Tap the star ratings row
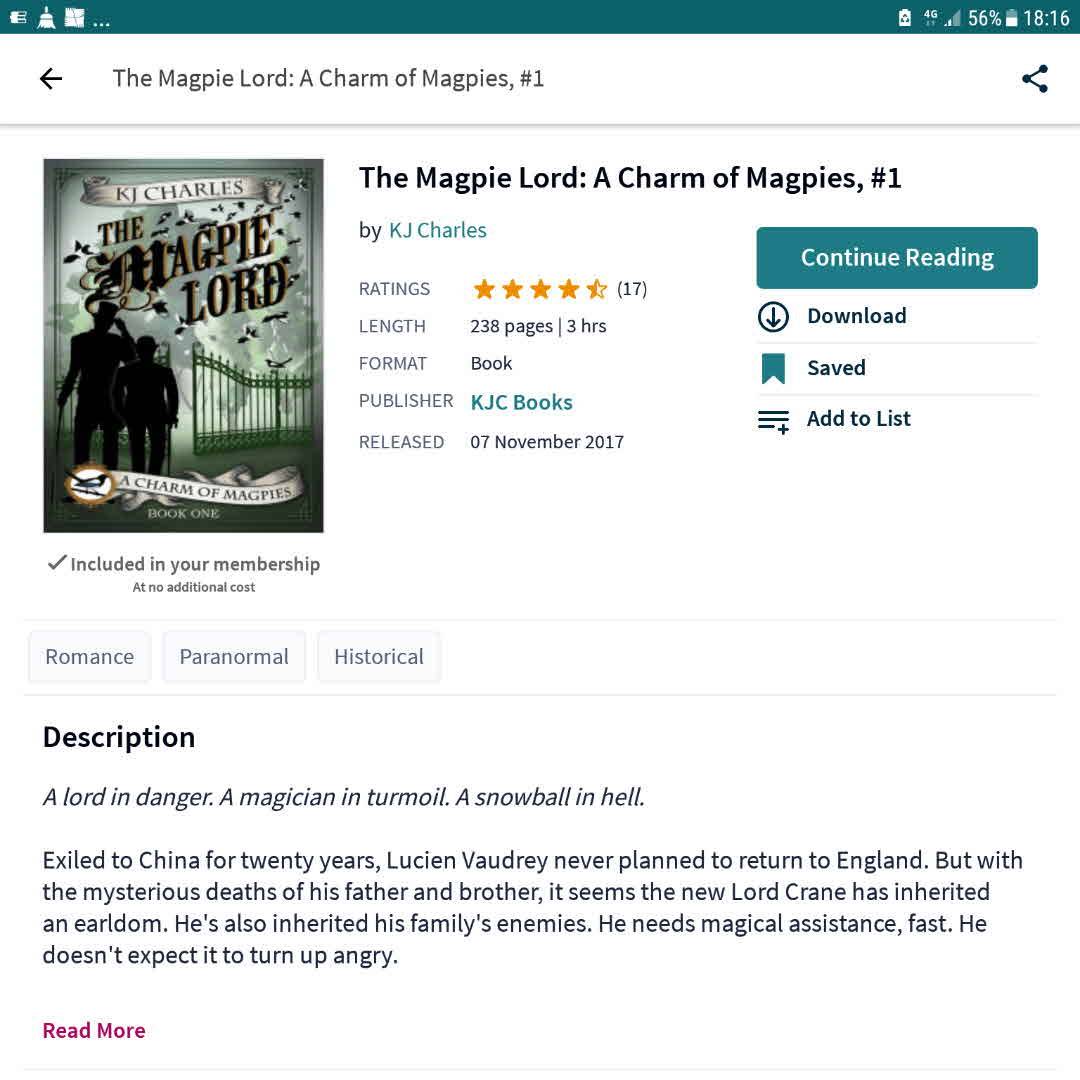This screenshot has width=1080, height=1080. (540, 289)
